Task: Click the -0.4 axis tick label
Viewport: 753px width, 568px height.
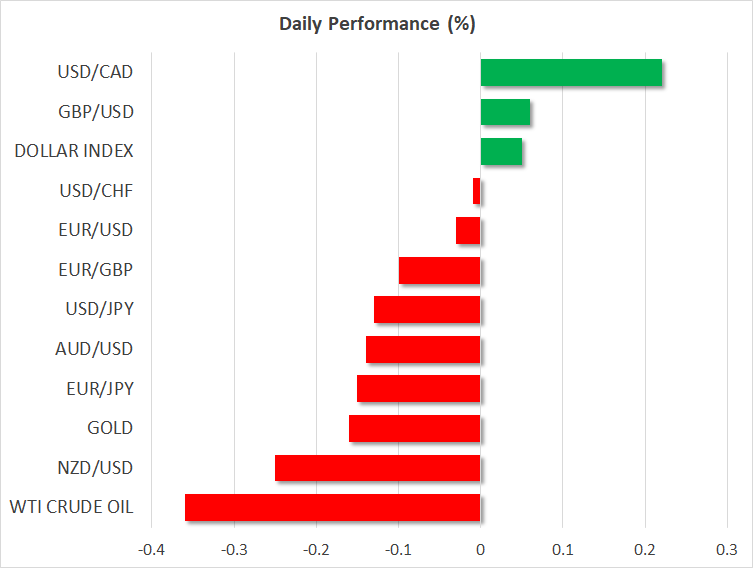Action: (x=152, y=549)
